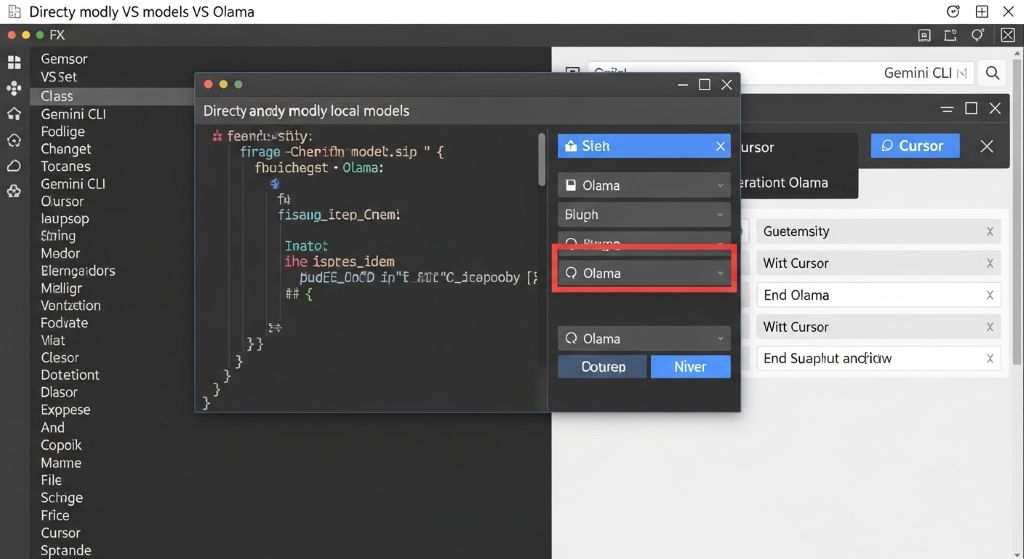This screenshot has height=559, width=1024.
Task: Clear the End Olama field using its X
Action: coord(989,295)
